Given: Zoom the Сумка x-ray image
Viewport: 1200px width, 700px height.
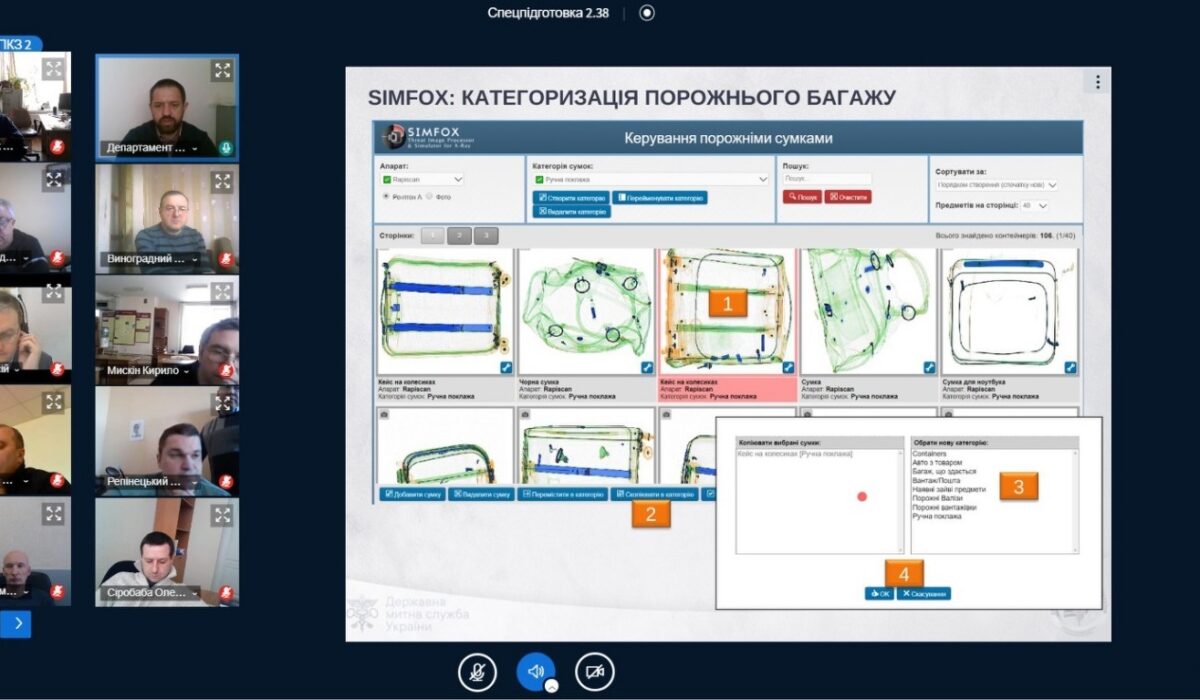Looking at the screenshot, I should coord(929,367).
